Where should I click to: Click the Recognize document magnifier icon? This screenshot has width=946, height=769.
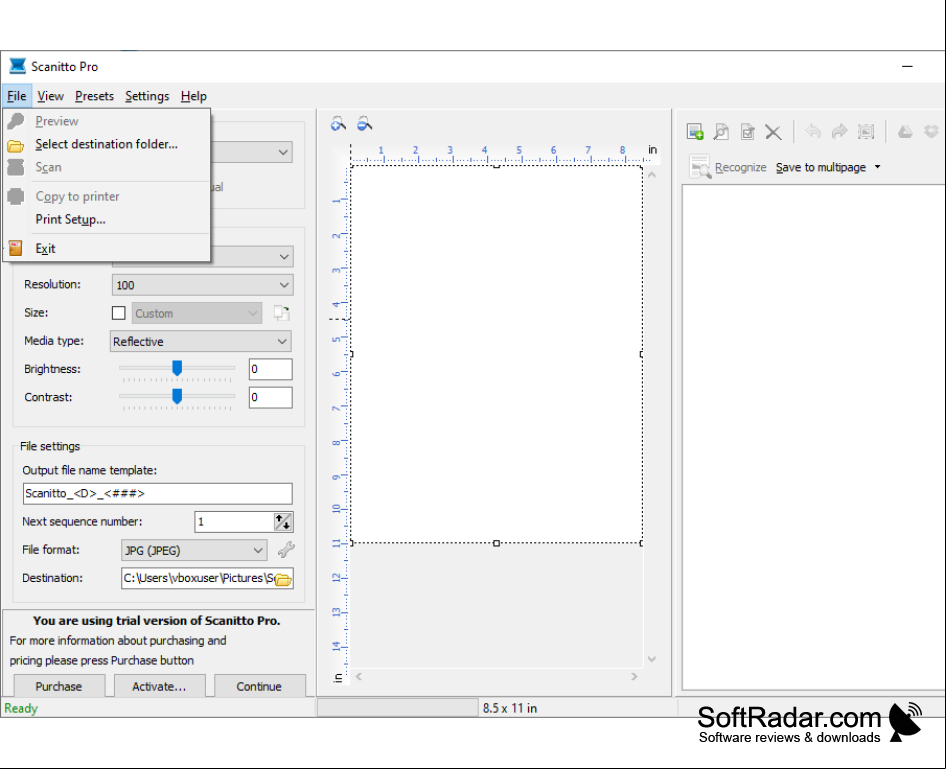[700, 167]
